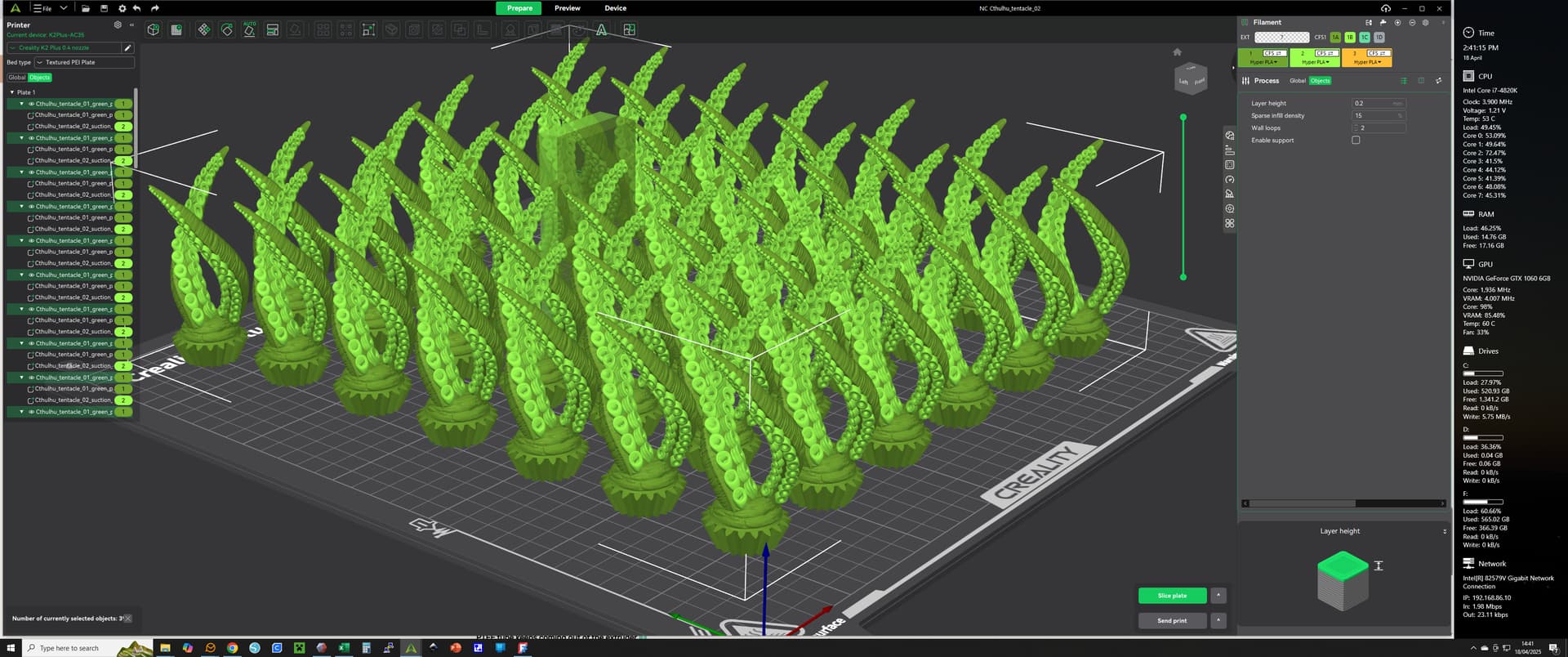The height and width of the screenshot is (657, 1568).
Task: Toggle eye icon of bottom-most visible Cthulhu_tentacle_01 object
Action: click(31, 412)
